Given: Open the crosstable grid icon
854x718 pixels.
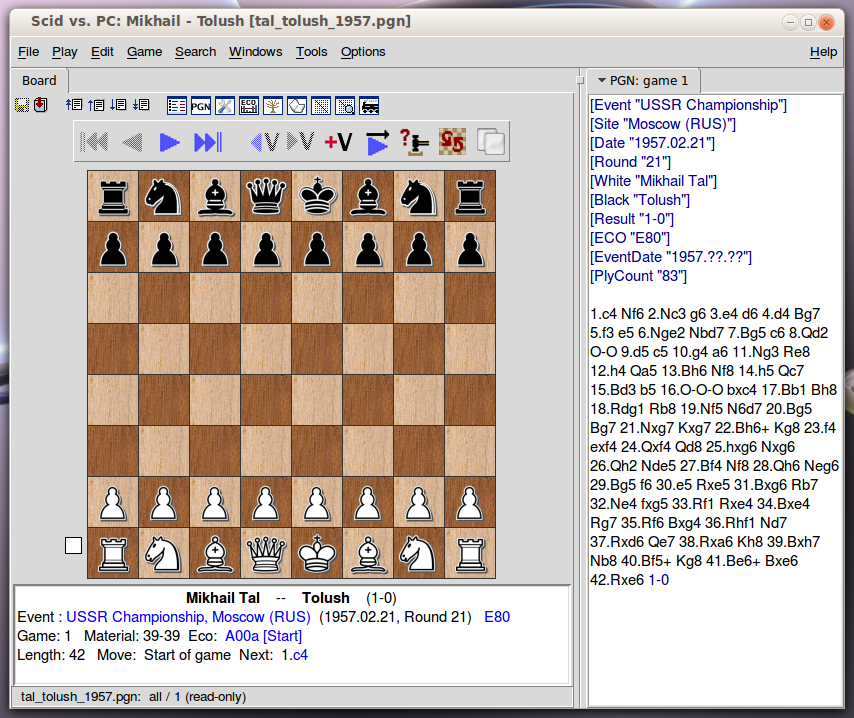Looking at the screenshot, I should pos(321,106).
